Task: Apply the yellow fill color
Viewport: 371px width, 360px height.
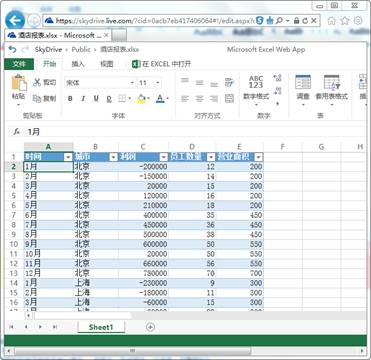Action: (x=141, y=99)
